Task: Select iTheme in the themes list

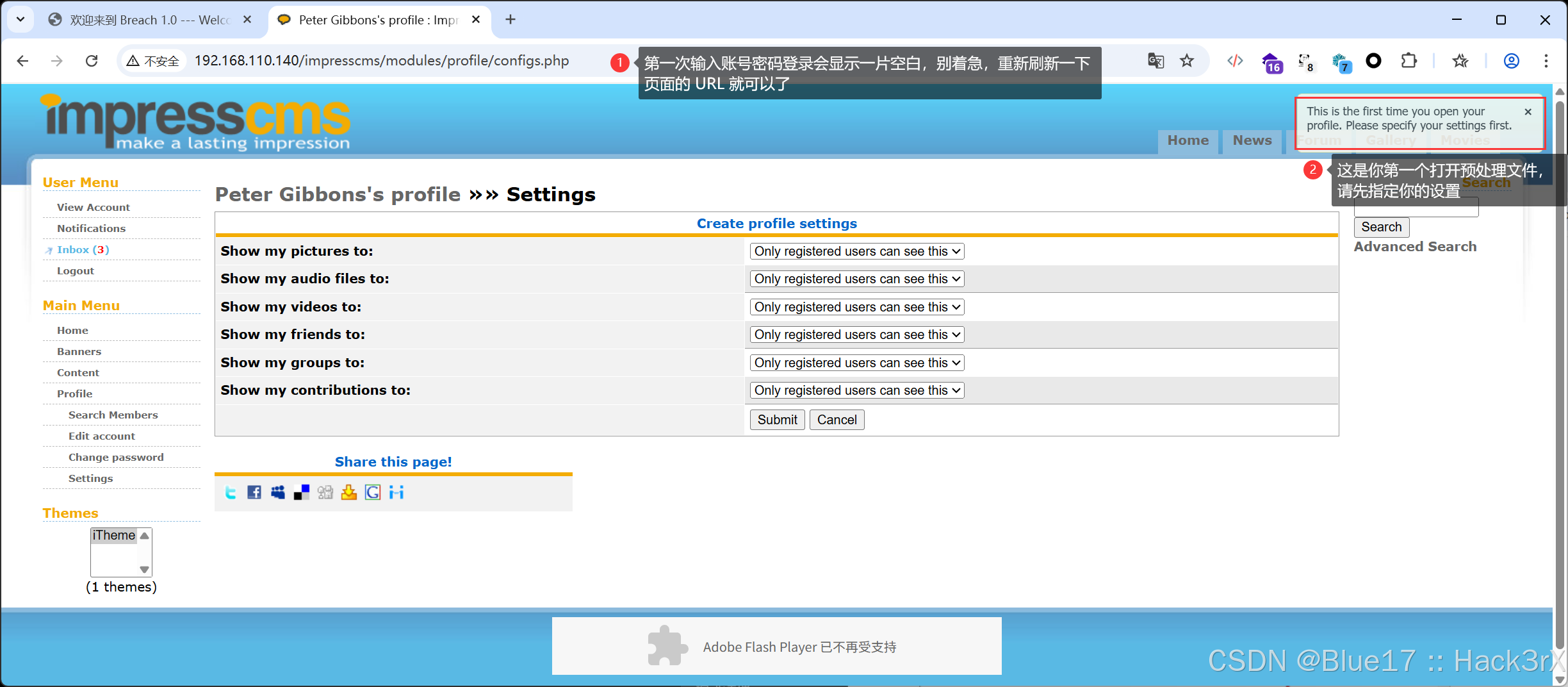Action: [x=114, y=536]
